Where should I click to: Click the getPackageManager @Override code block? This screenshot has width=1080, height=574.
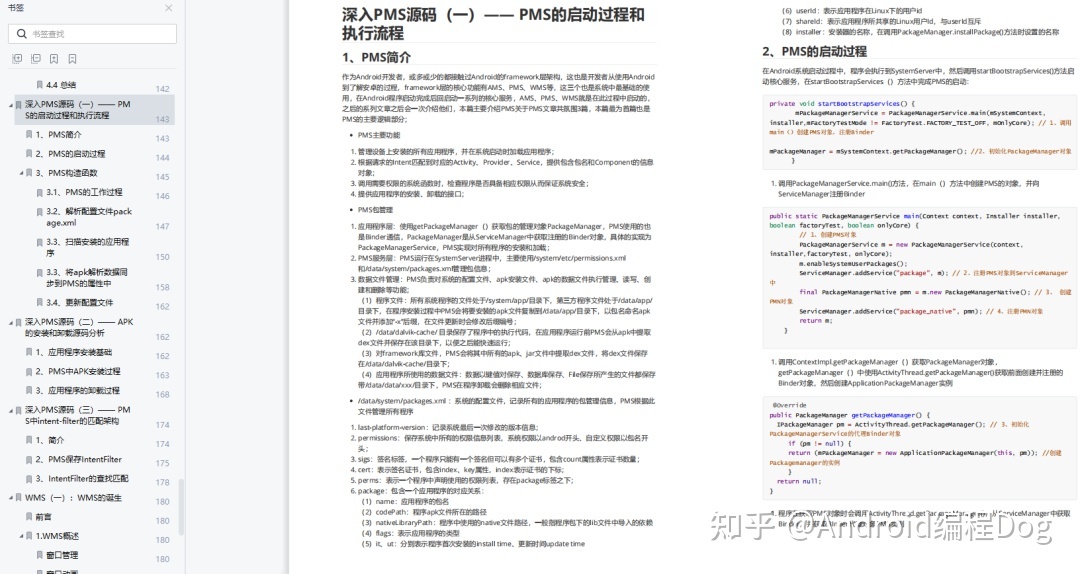click(919, 447)
